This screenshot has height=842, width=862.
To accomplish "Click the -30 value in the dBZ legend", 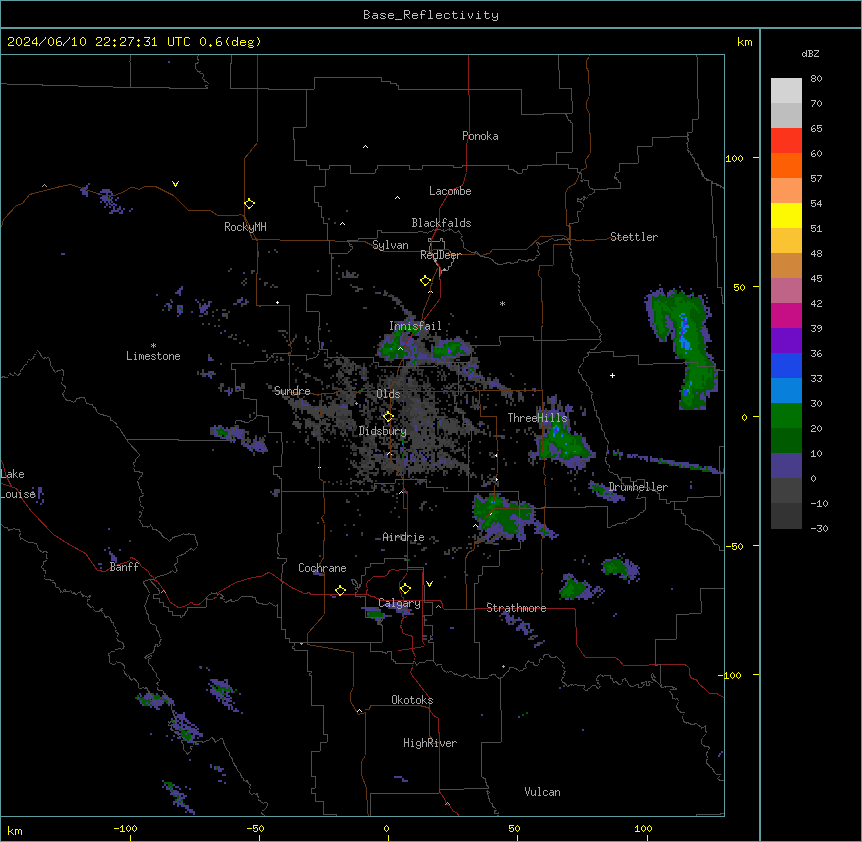I will tap(819, 528).
